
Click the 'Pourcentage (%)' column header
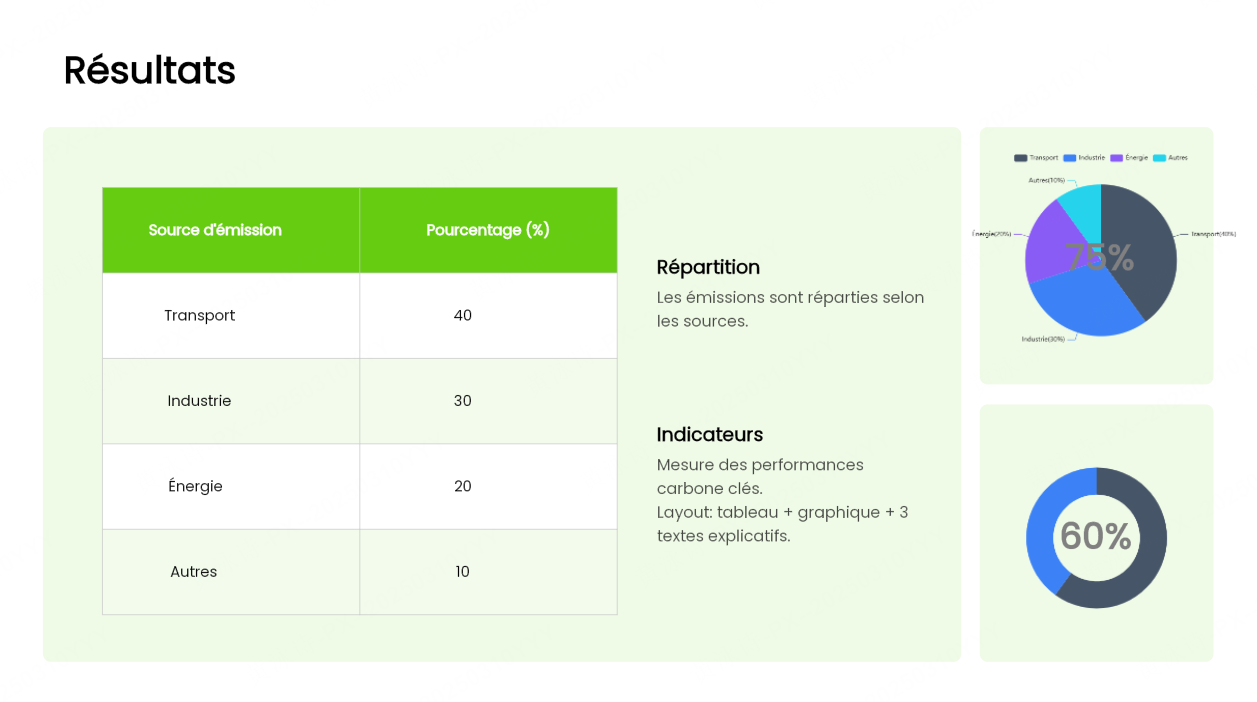[x=488, y=230]
